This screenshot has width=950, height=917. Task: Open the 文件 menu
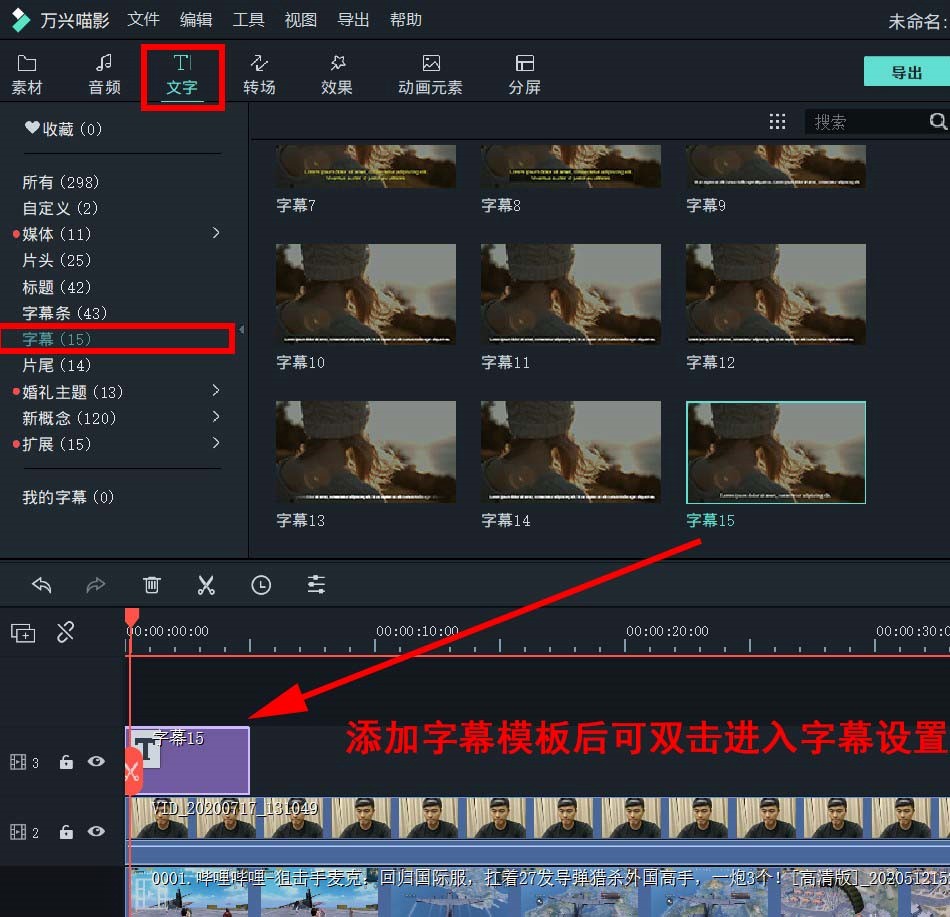(x=144, y=20)
